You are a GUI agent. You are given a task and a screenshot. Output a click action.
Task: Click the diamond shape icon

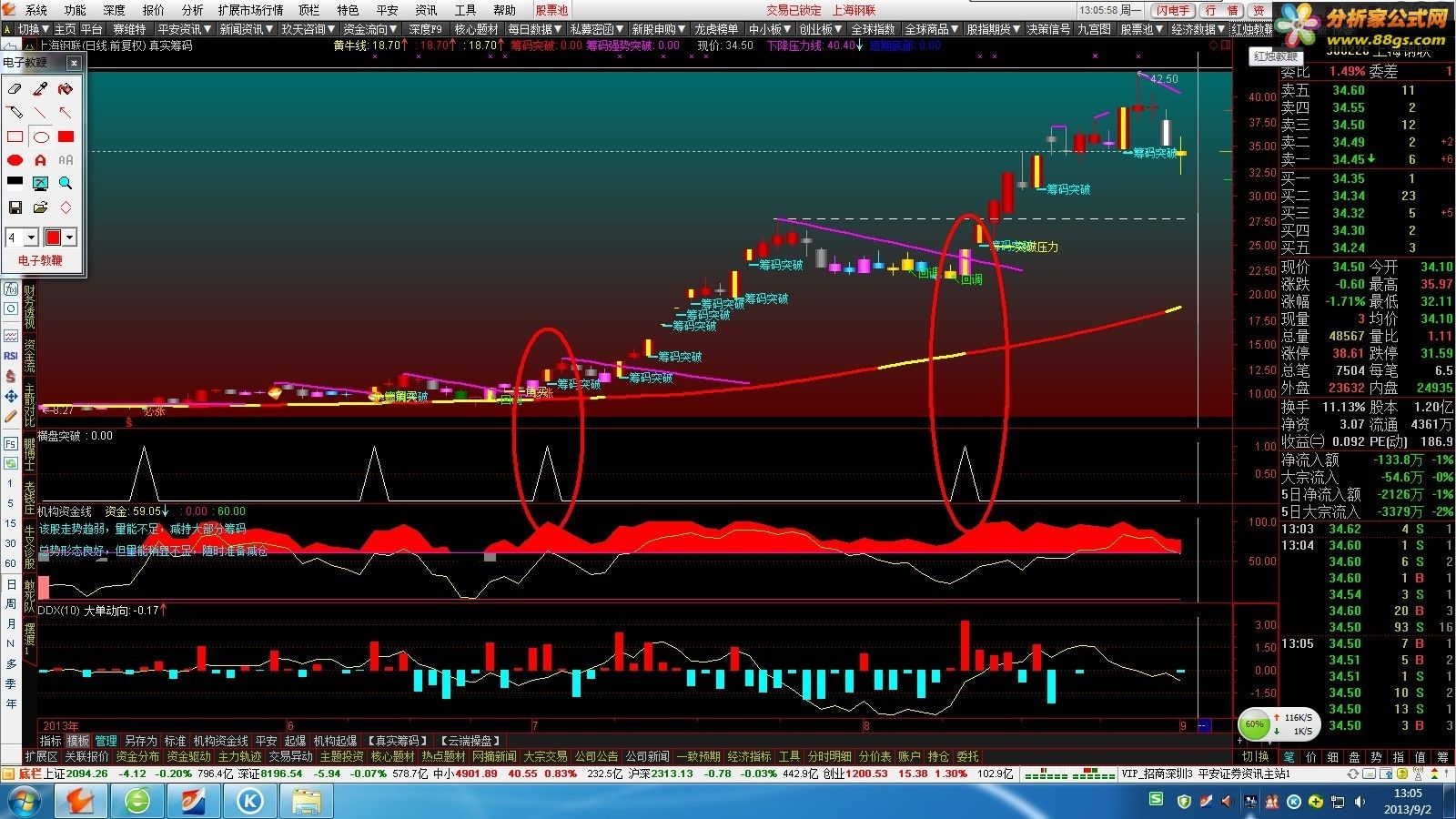tap(66, 207)
